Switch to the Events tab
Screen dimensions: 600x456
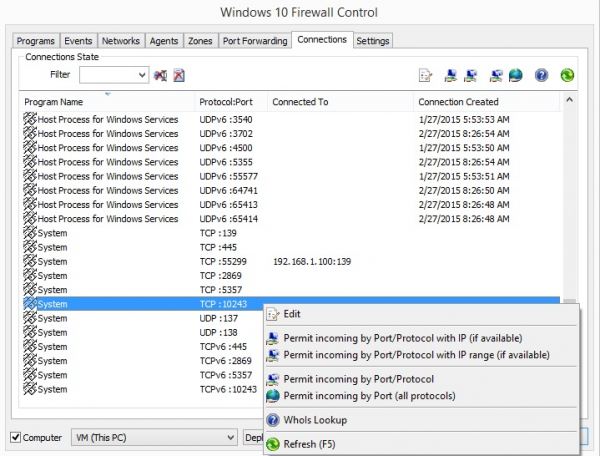(78, 41)
